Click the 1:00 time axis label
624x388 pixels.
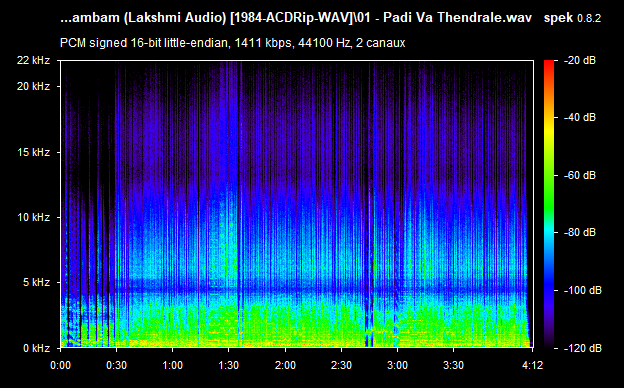pyautogui.click(x=172, y=365)
